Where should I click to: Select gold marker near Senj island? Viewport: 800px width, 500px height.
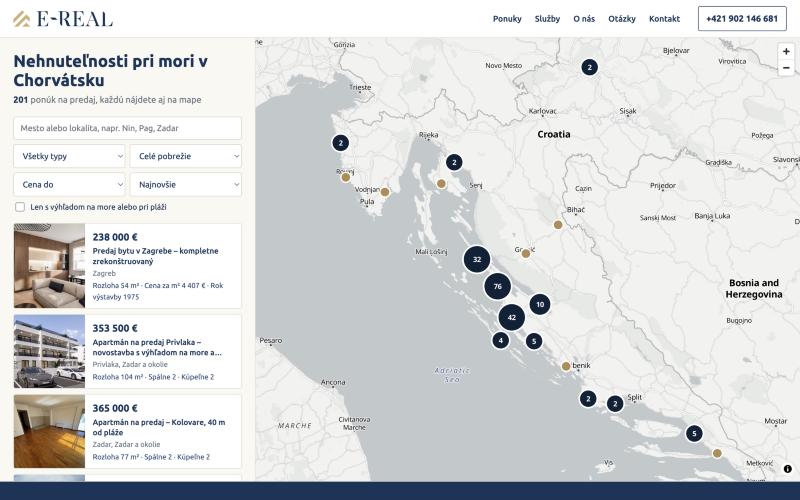441,184
